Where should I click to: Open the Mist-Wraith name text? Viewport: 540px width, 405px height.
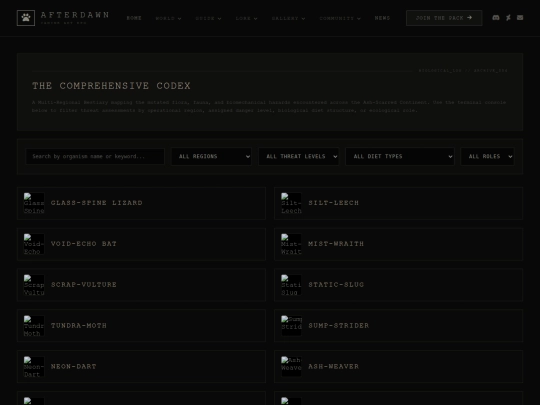pos(336,244)
